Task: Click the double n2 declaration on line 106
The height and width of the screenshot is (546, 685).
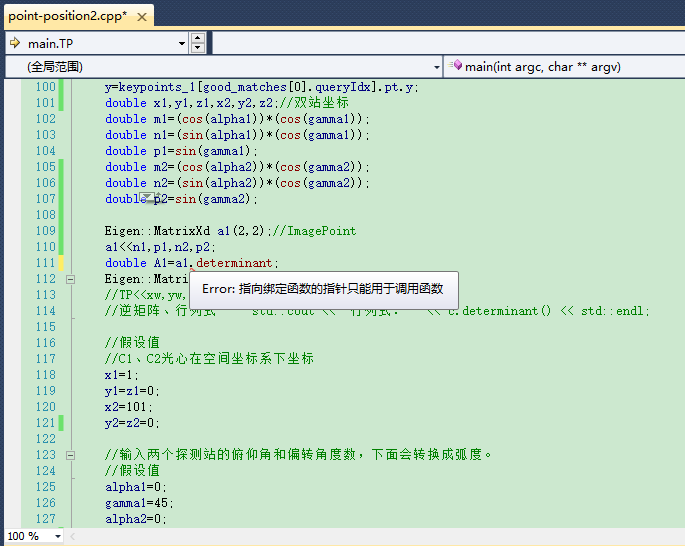Action: point(237,183)
